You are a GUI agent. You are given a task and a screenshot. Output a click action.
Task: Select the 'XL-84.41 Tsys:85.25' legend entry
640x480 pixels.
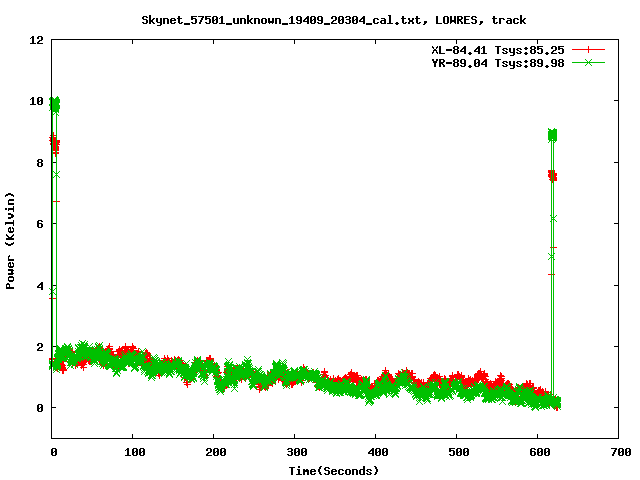click(498, 50)
